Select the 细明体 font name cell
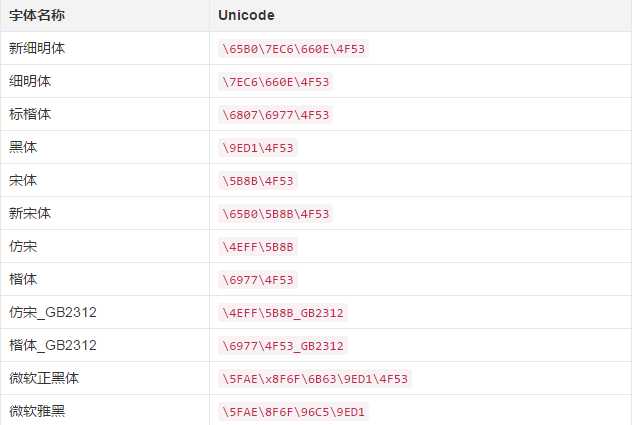This screenshot has height=425, width=633. [x=30, y=82]
